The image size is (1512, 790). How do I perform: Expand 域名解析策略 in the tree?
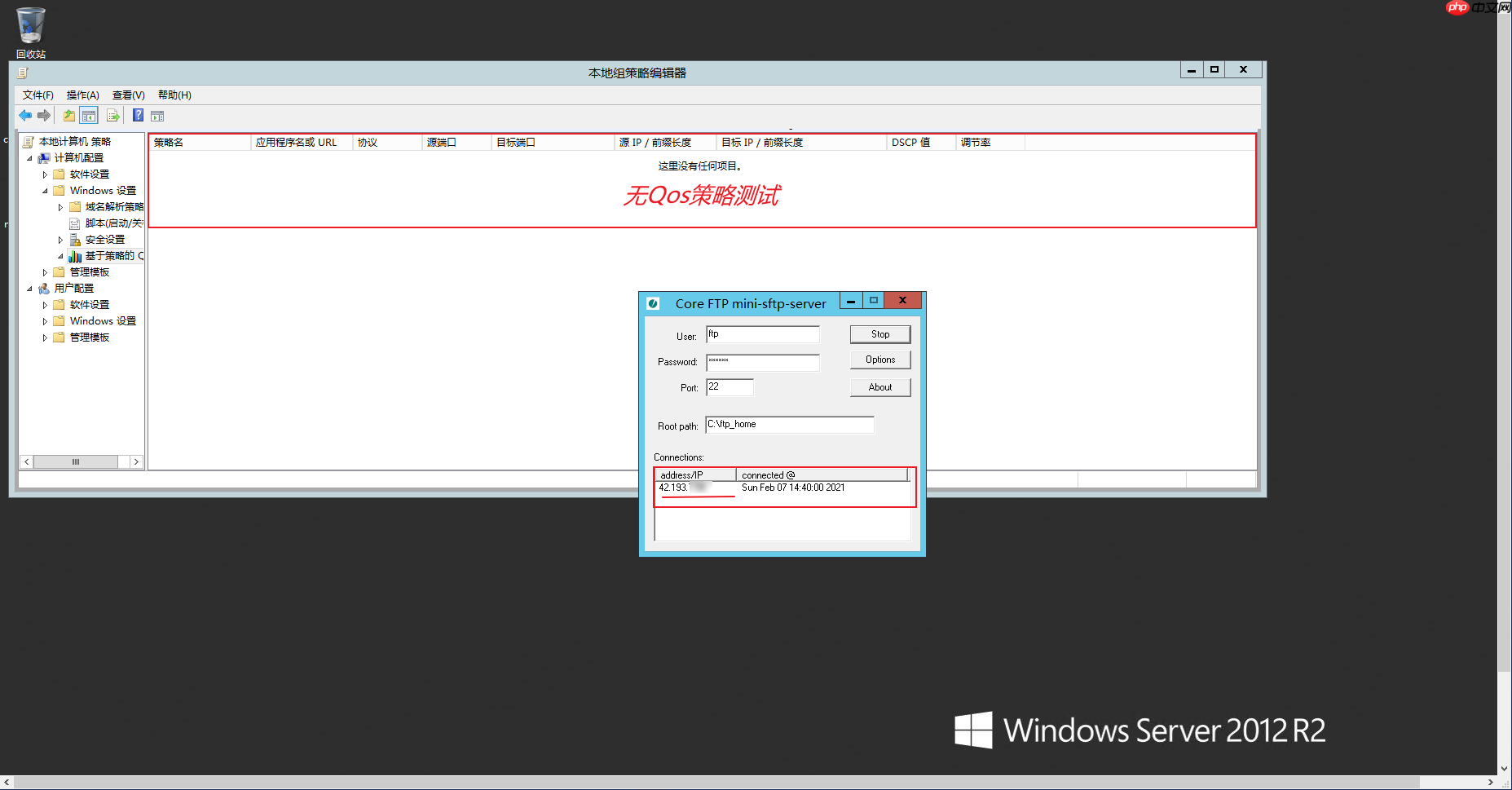pyautogui.click(x=60, y=206)
